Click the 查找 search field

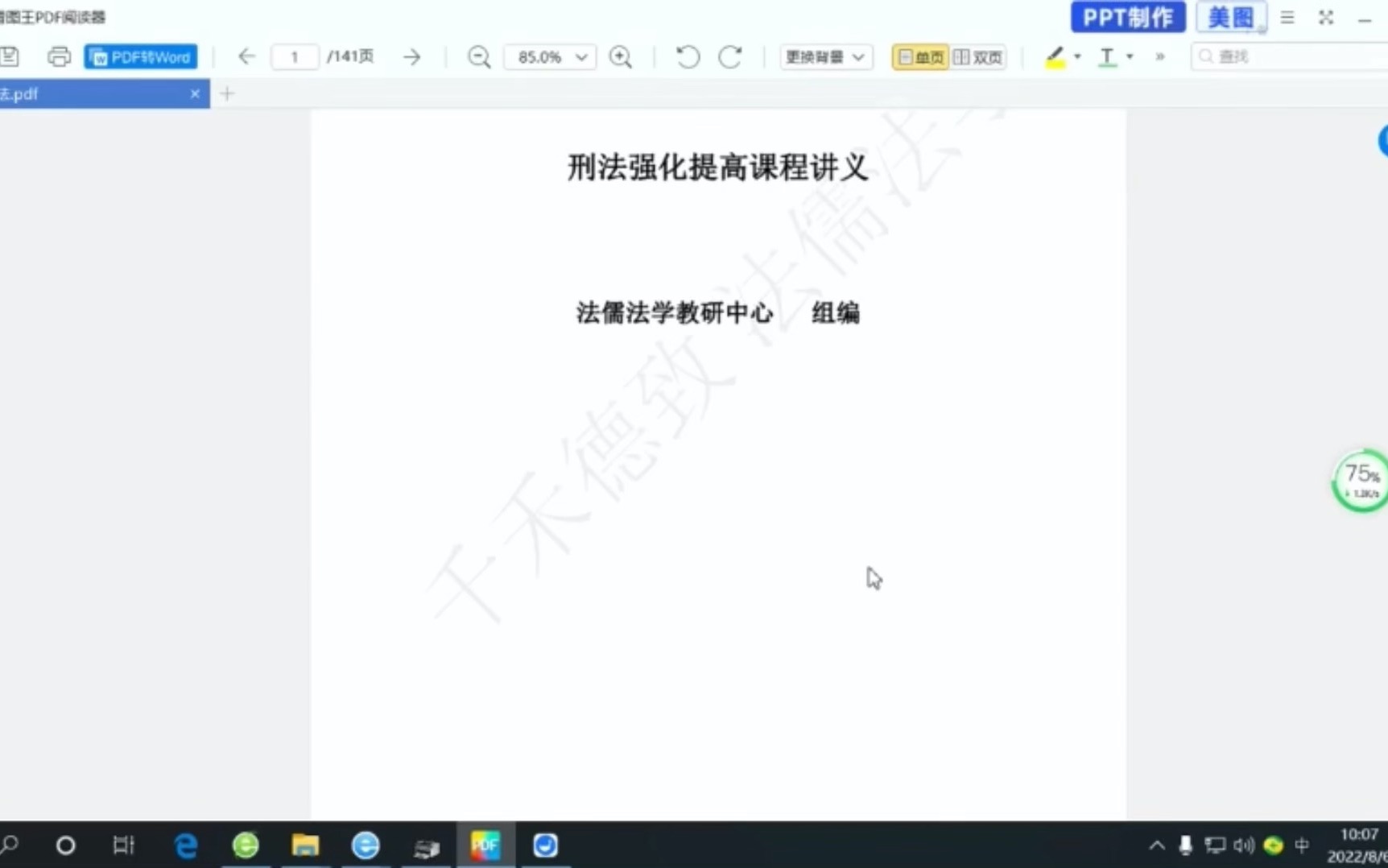(1289, 56)
